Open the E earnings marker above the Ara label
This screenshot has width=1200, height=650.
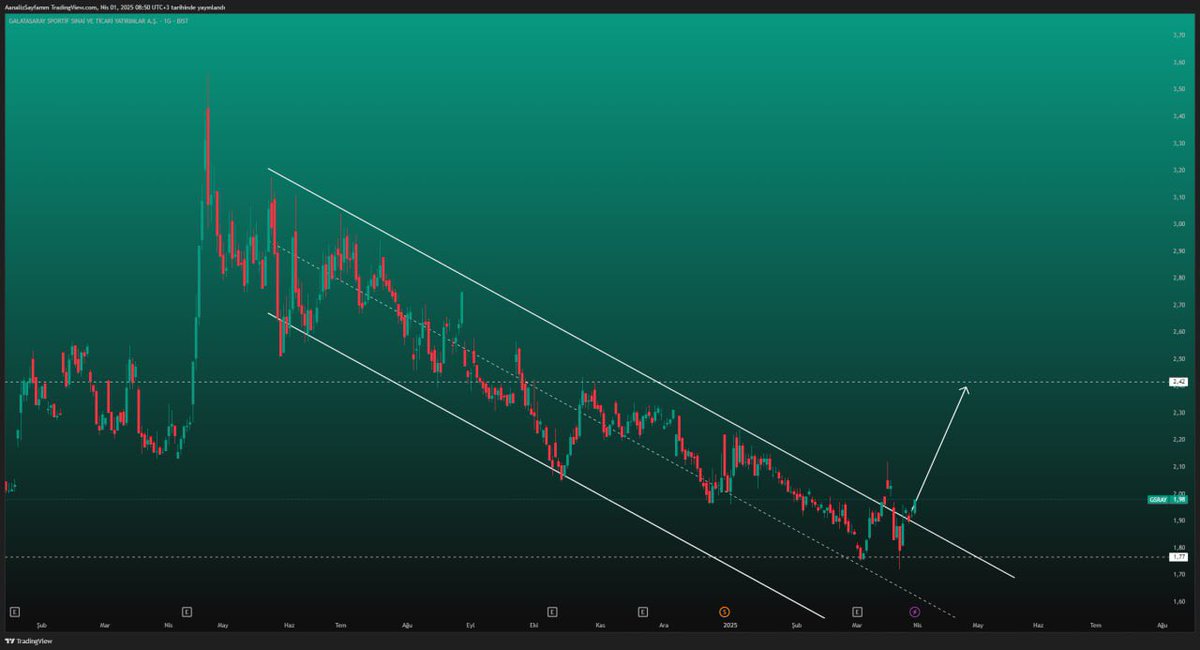pos(643,610)
